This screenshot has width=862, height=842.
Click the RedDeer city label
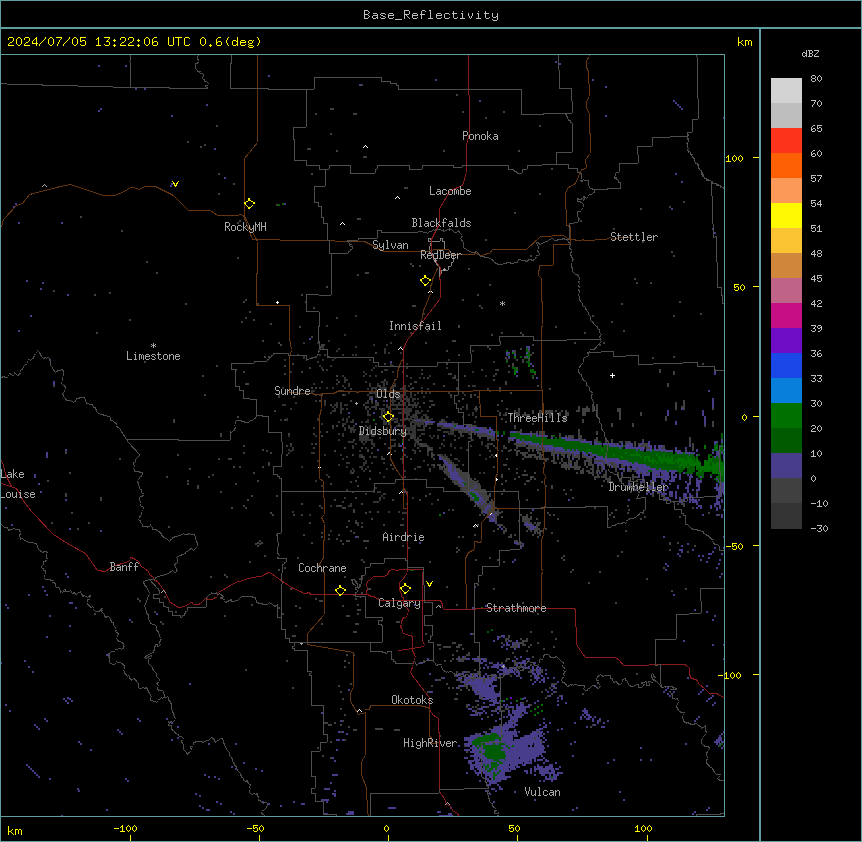coord(440,255)
